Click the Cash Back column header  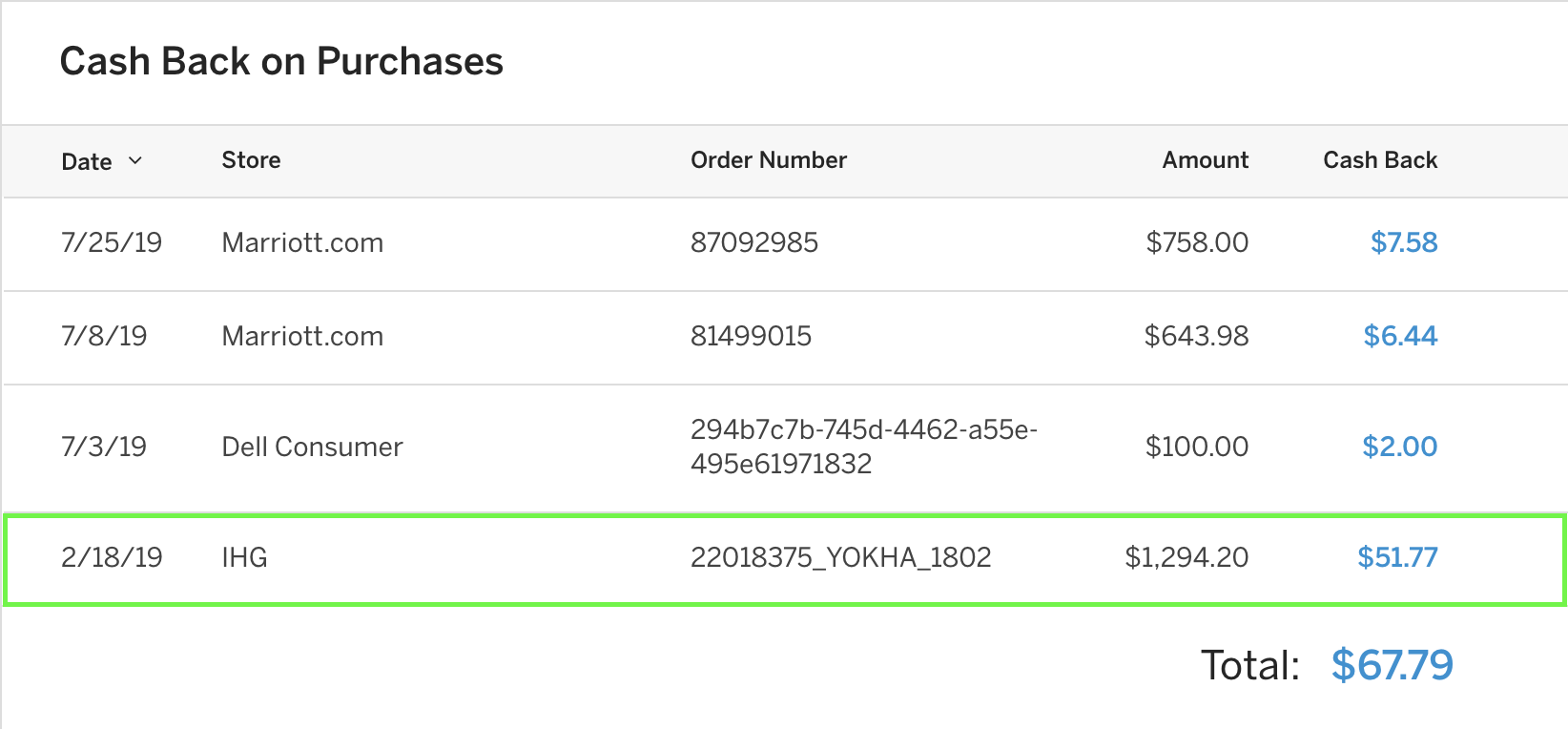1380,160
